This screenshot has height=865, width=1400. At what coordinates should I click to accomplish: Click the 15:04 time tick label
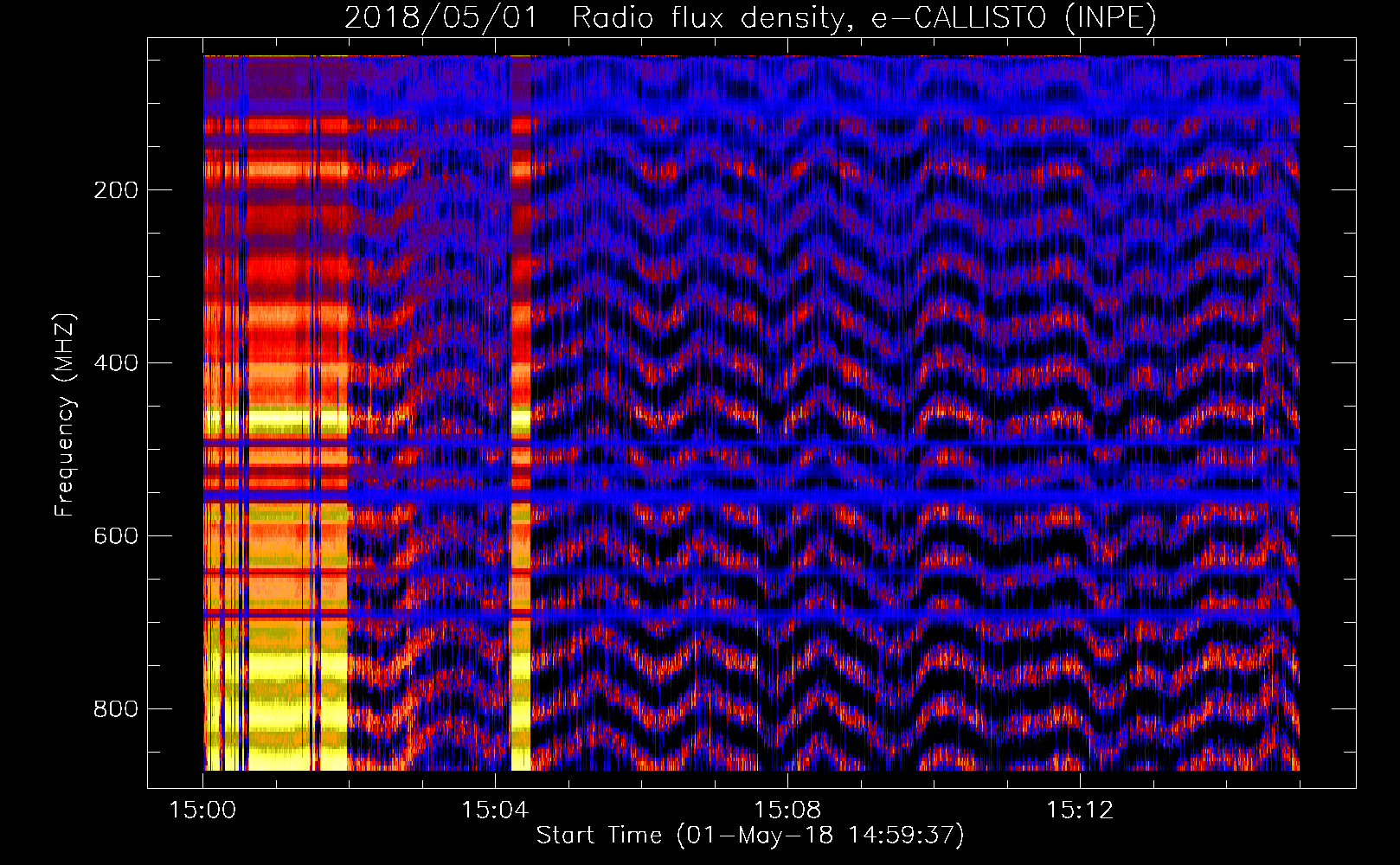(x=495, y=811)
